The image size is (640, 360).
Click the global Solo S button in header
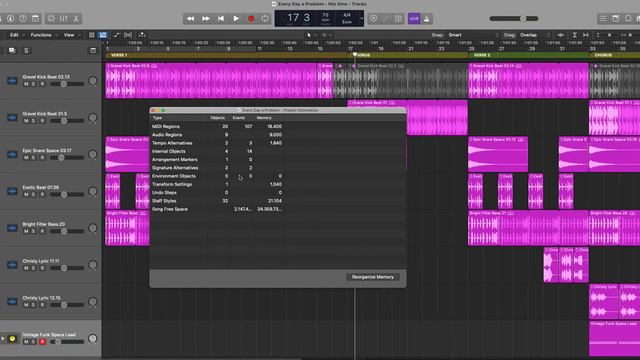(26, 51)
